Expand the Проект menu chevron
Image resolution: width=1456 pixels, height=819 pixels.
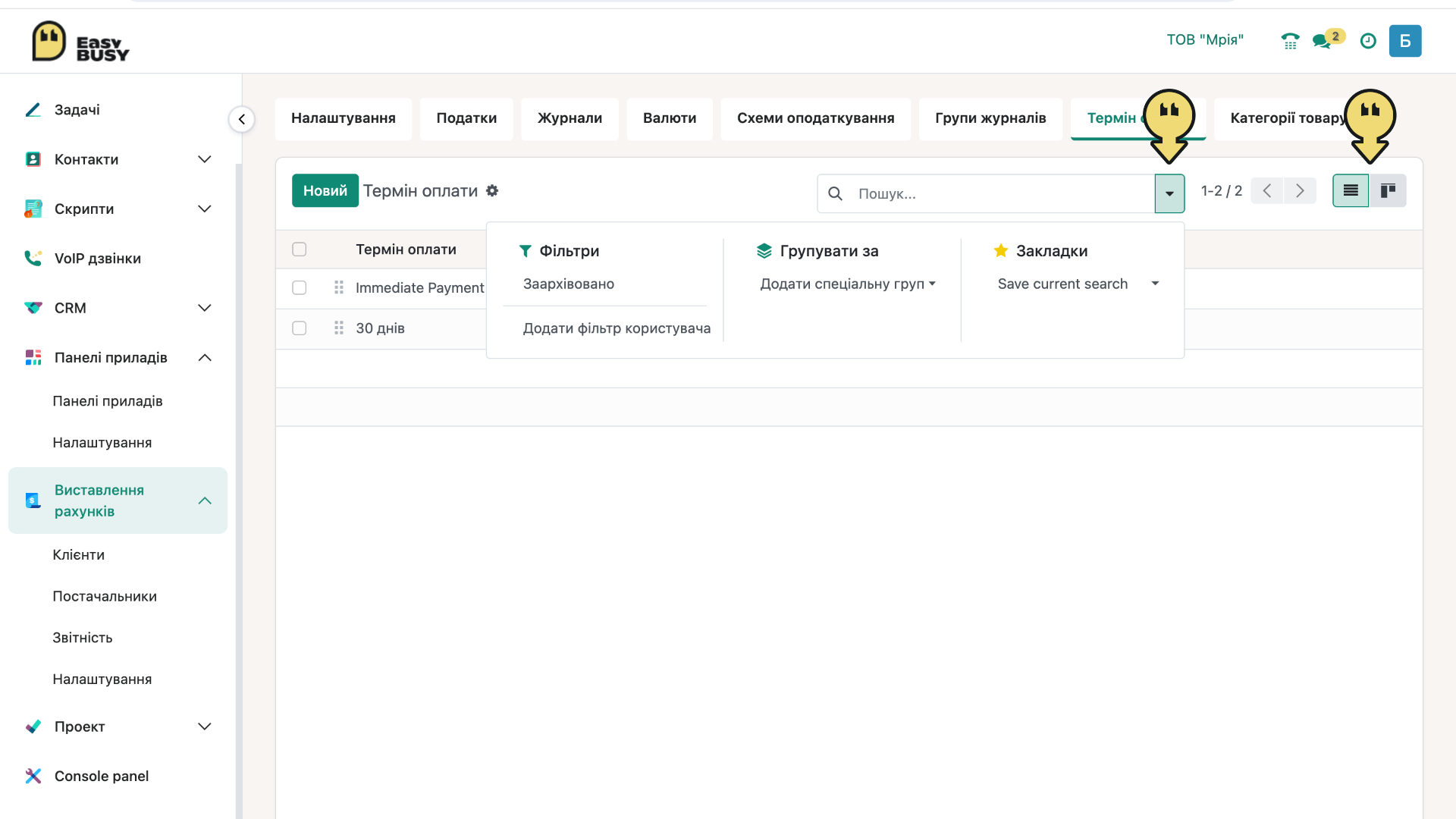click(x=204, y=726)
